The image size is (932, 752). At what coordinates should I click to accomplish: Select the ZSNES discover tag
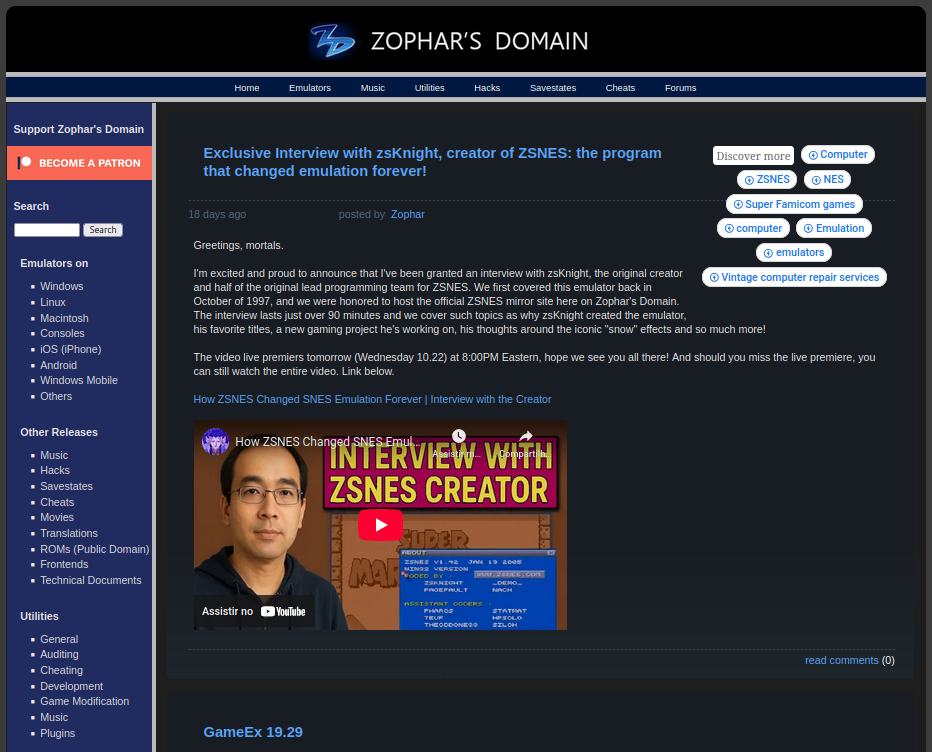(x=767, y=180)
